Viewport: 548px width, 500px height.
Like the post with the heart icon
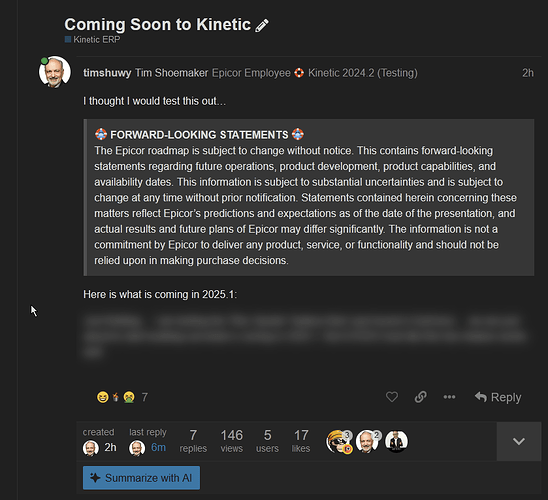pos(391,397)
